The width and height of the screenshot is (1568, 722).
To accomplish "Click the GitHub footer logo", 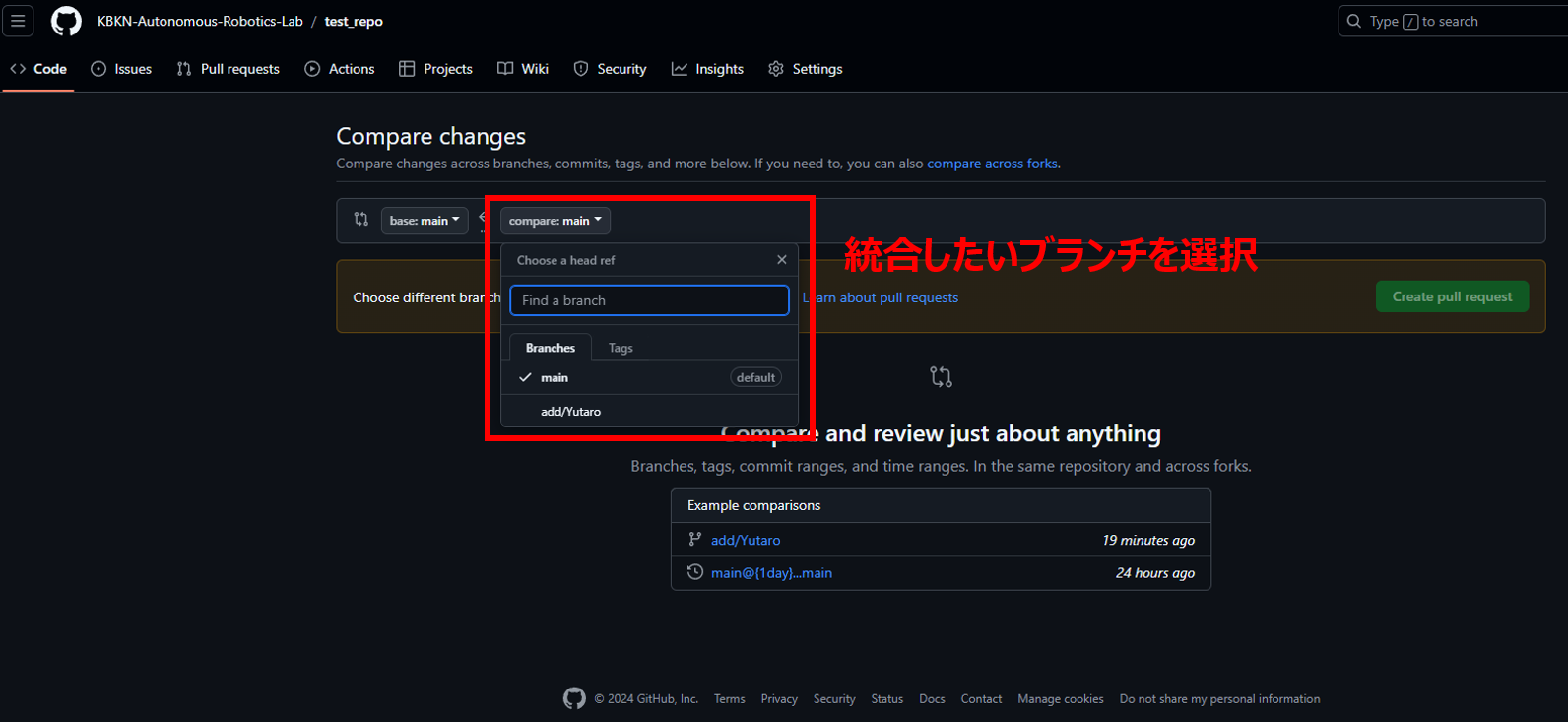I will tap(574, 698).
